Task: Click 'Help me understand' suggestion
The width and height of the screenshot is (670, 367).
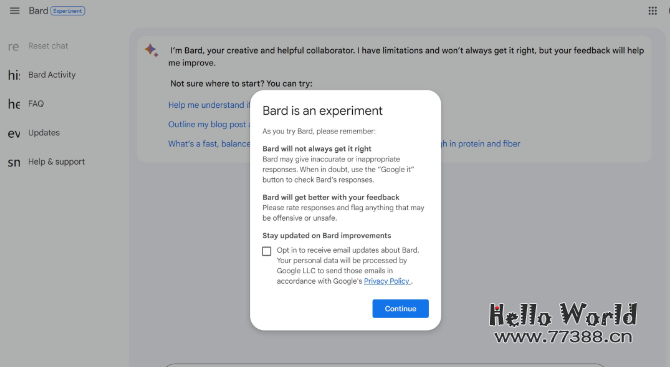Action: point(209,105)
